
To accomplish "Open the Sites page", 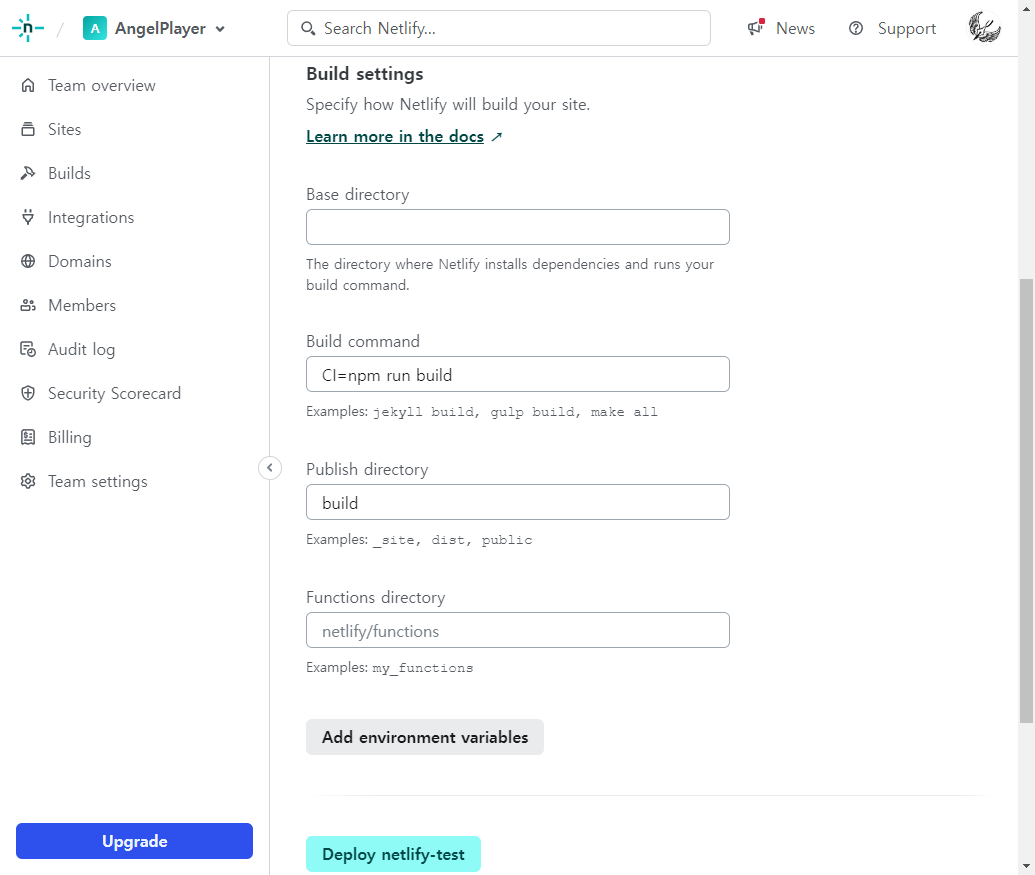I will (65, 129).
